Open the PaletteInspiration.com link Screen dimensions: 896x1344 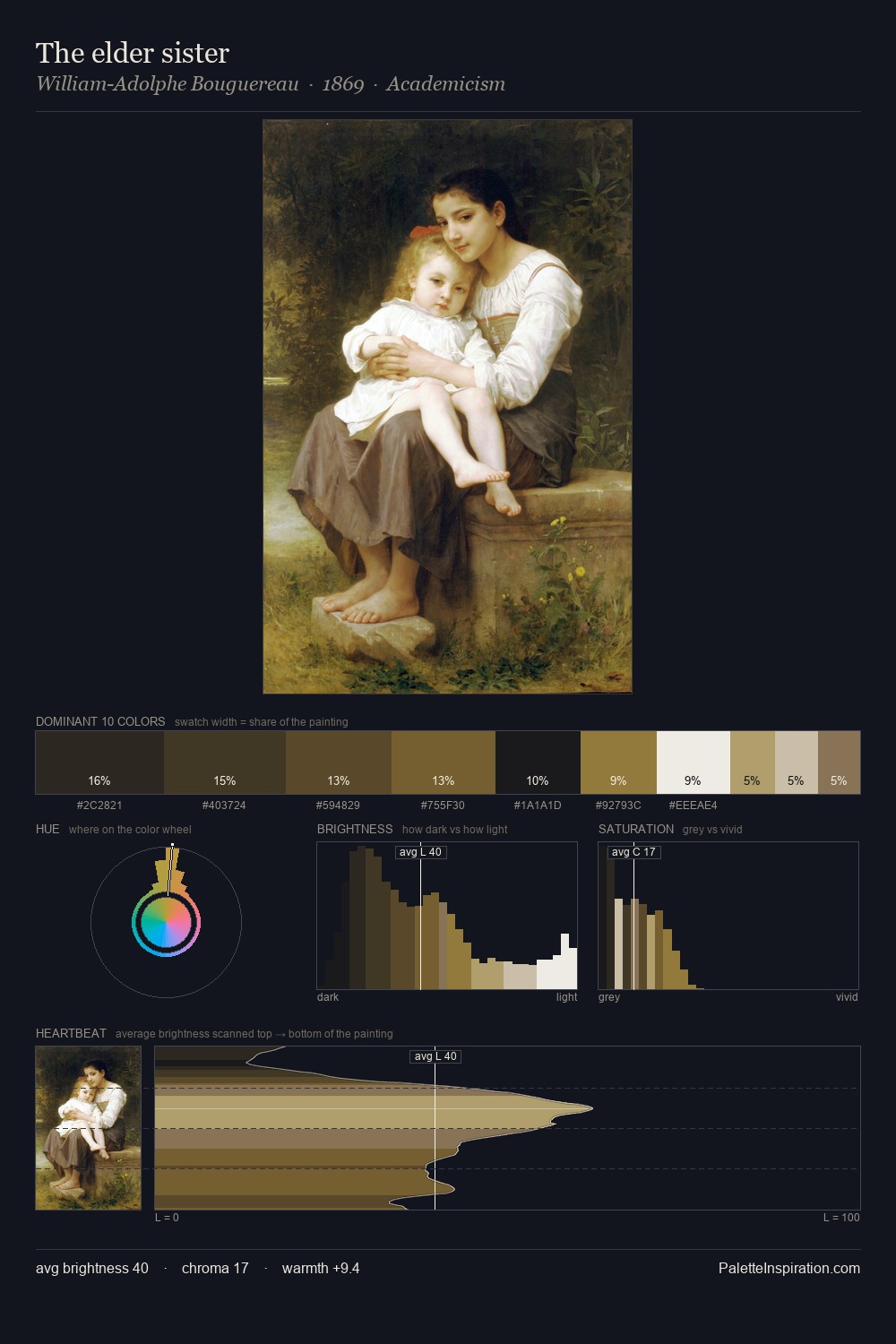point(789,1268)
